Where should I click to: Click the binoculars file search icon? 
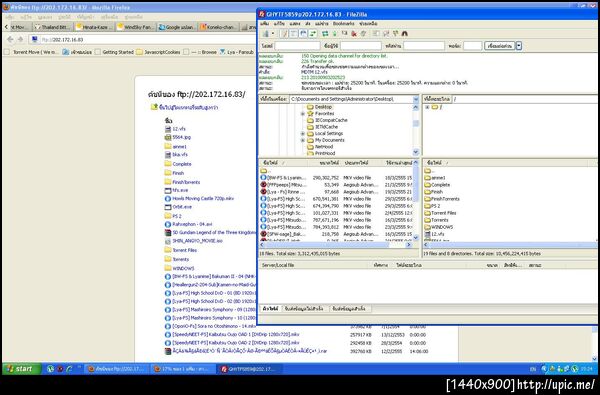405,34
